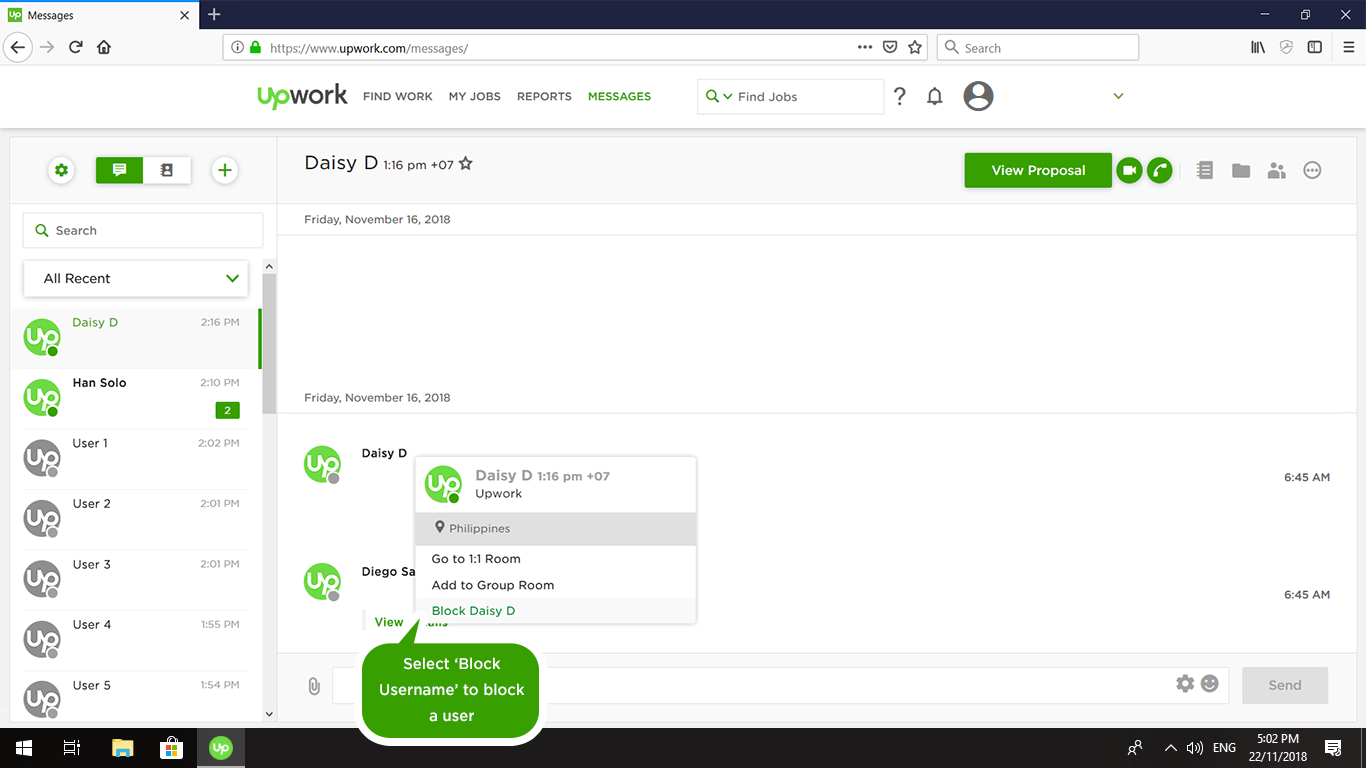Click the conversation Search field
This screenshot has width=1366, height=768.
(143, 231)
